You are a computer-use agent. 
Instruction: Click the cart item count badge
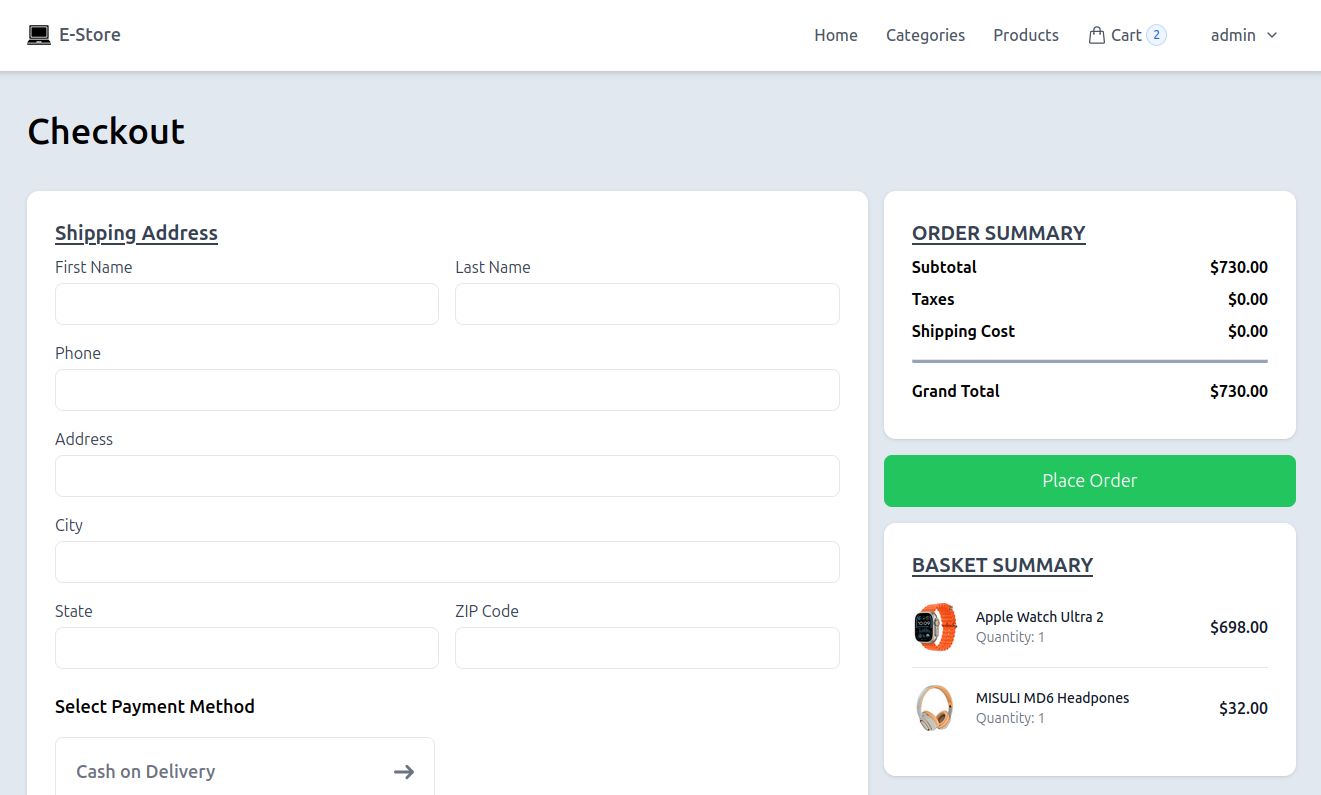click(1156, 35)
